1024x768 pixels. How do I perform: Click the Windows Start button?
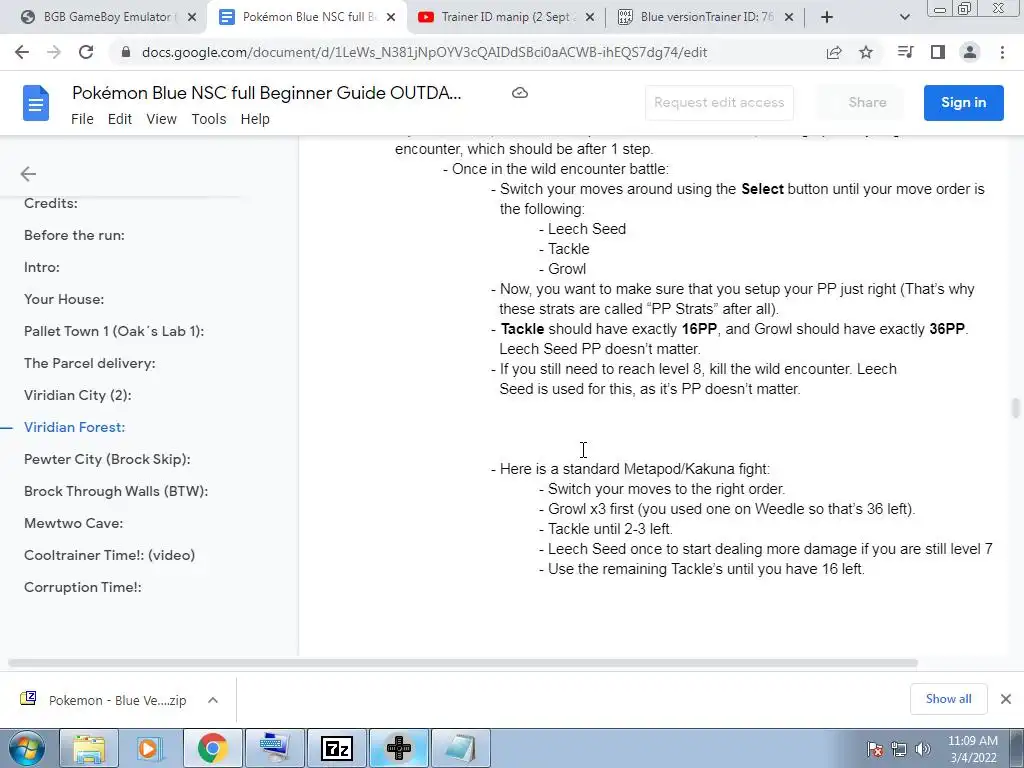pos(27,748)
